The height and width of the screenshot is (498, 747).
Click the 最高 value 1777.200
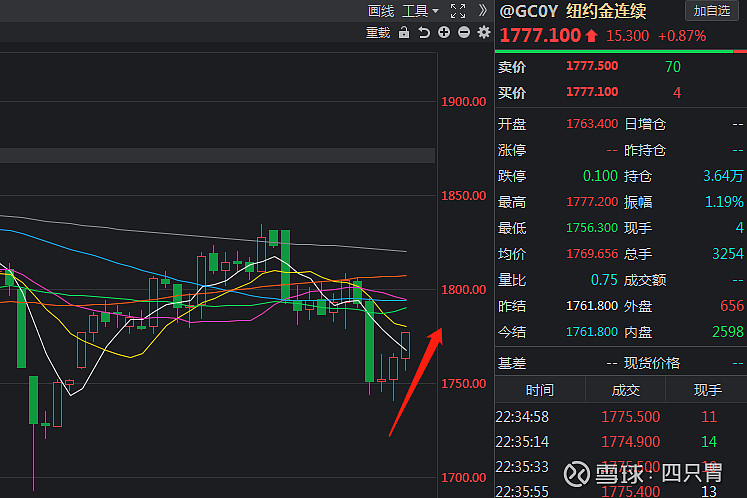pyautogui.click(x=592, y=202)
